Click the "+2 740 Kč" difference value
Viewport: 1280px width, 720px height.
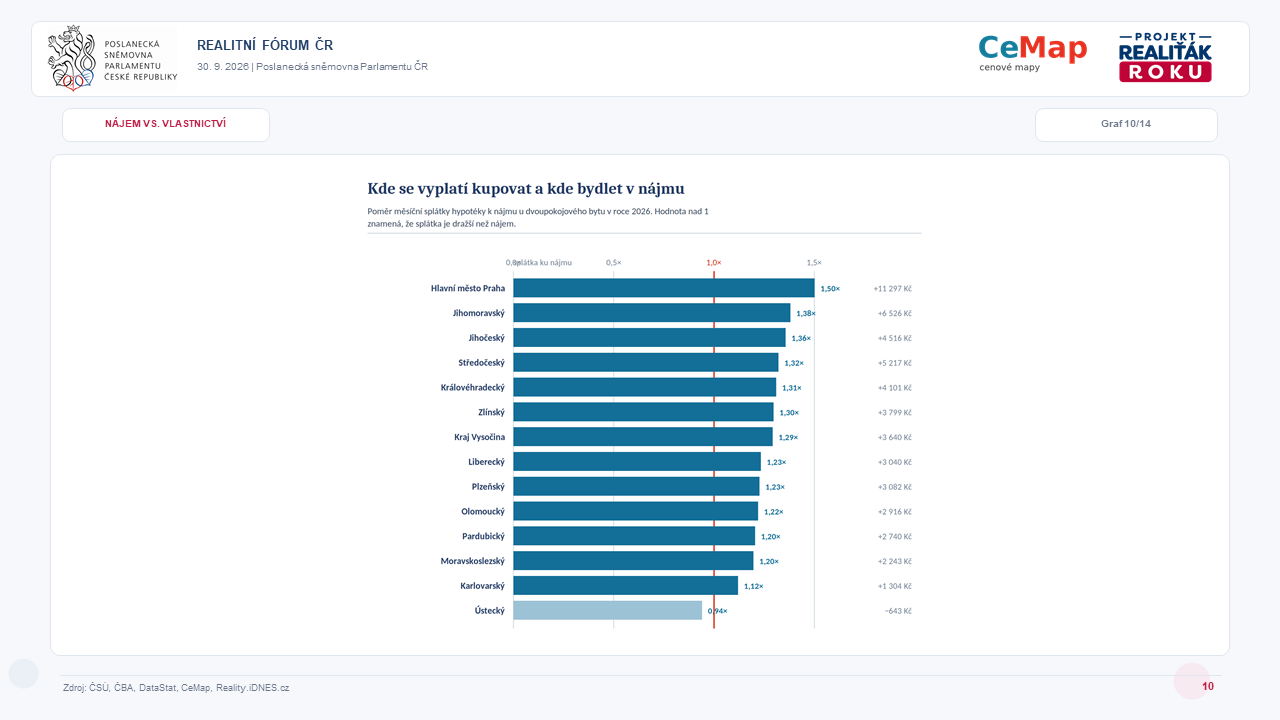pos(895,536)
